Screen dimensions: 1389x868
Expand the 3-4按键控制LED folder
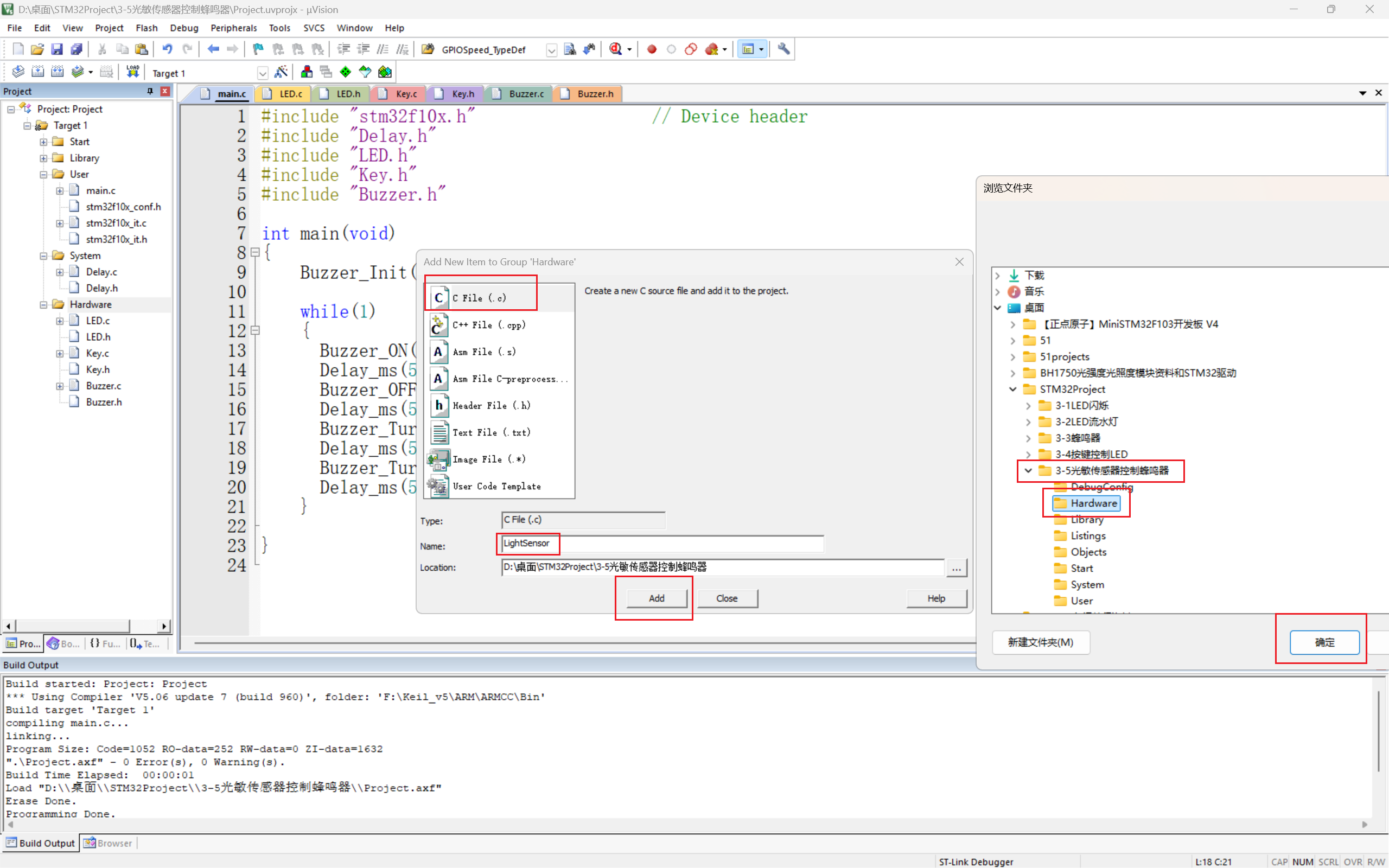click(x=1028, y=454)
